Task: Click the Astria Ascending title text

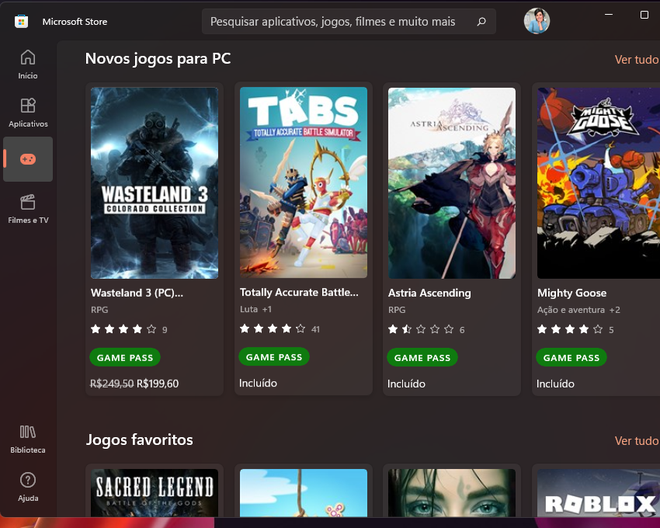Action: (x=429, y=293)
